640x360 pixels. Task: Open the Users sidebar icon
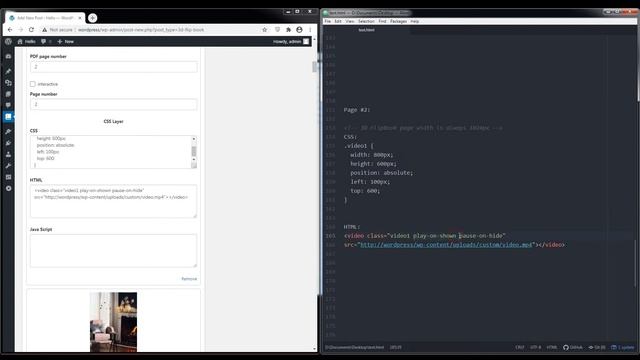click(8, 154)
